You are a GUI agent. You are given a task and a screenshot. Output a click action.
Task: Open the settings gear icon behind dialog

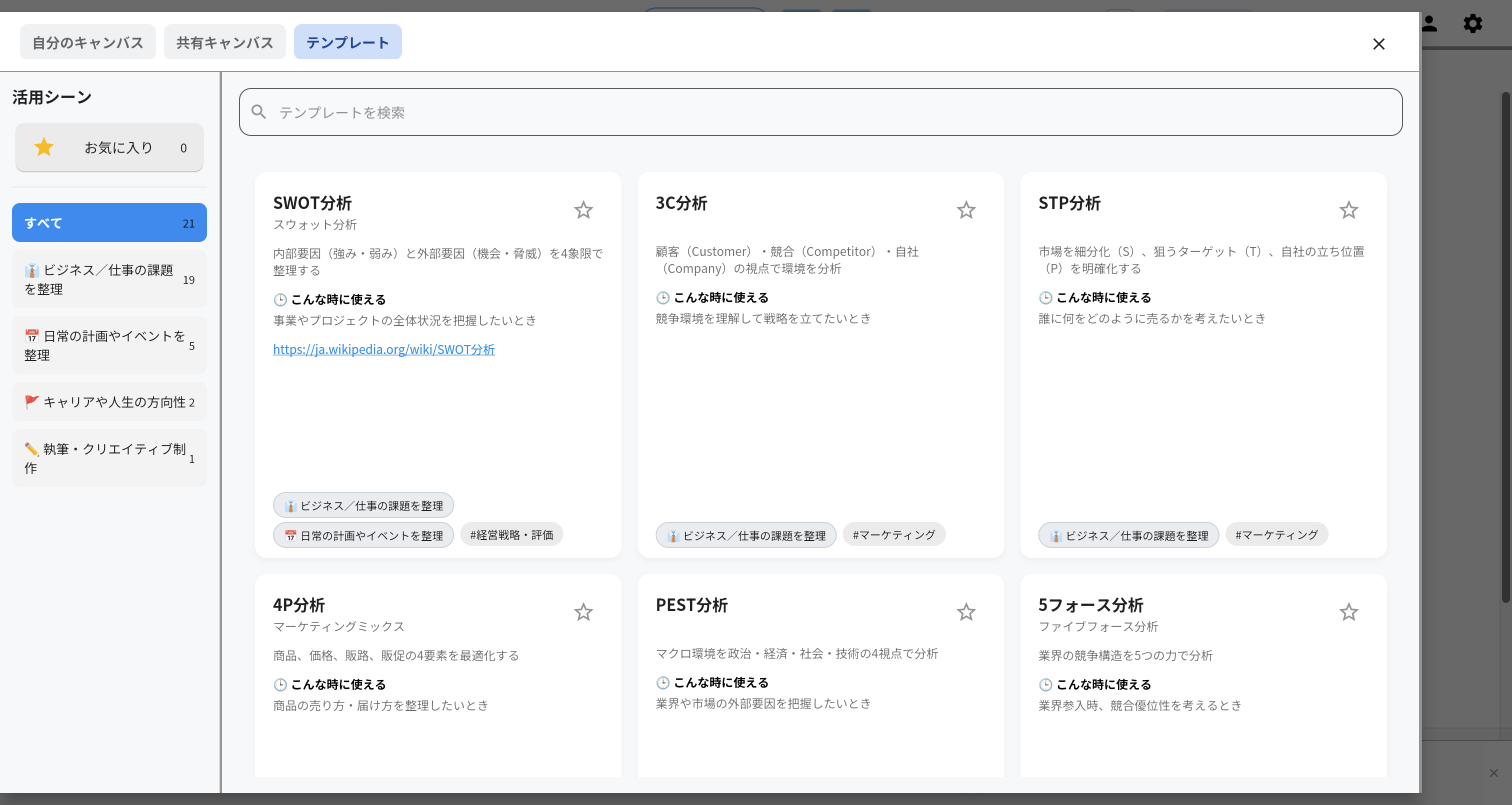point(1473,23)
